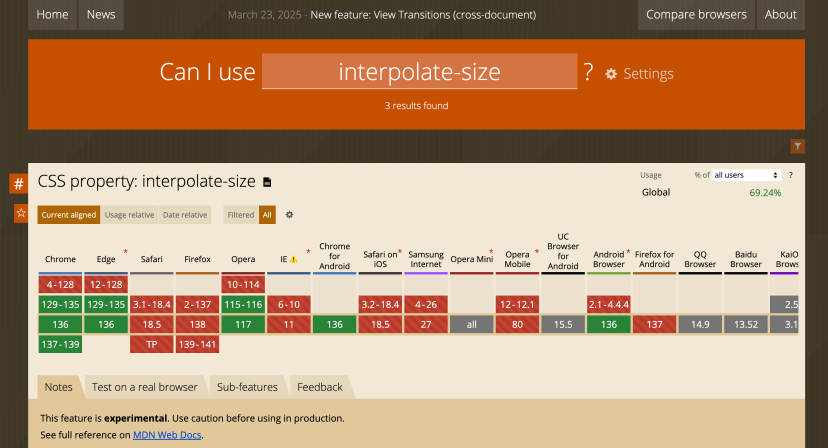Select the All browsers option

(x=267, y=214)
